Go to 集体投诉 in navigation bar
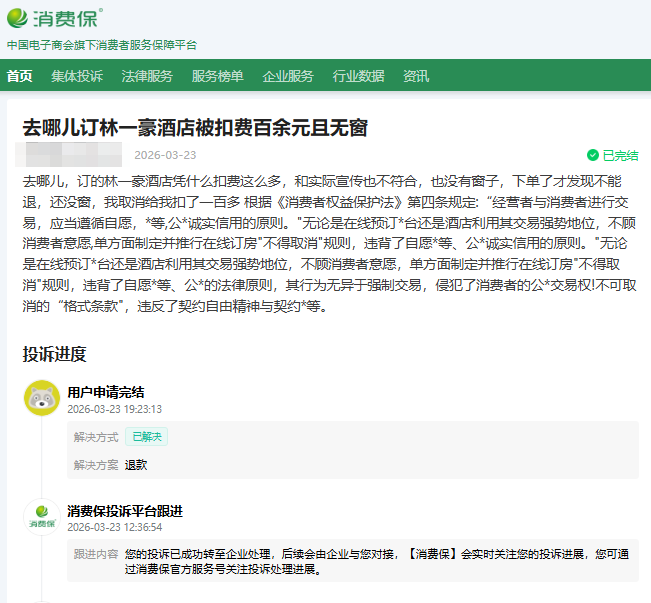The width and height of the screenshot is (651, 603). pos(77,76)
